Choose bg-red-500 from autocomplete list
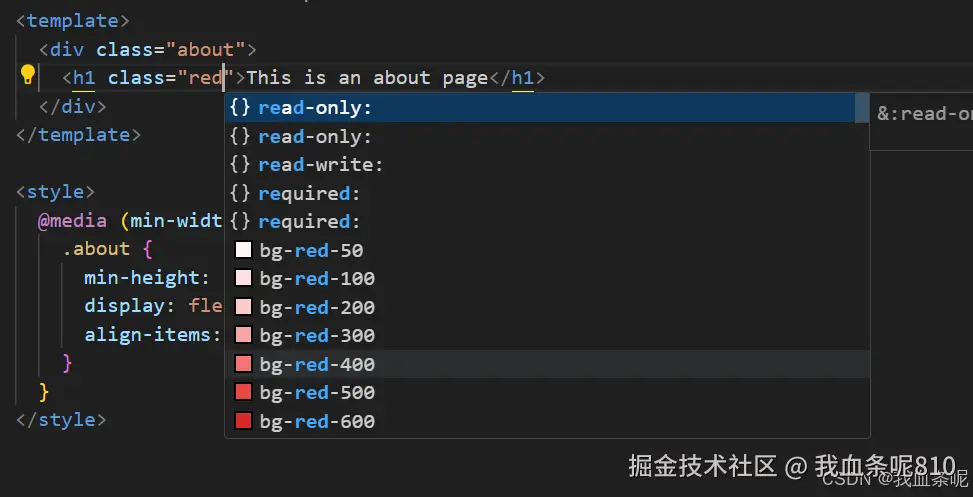Viewport: 973px width, 497px height. (x=316, y=392)
